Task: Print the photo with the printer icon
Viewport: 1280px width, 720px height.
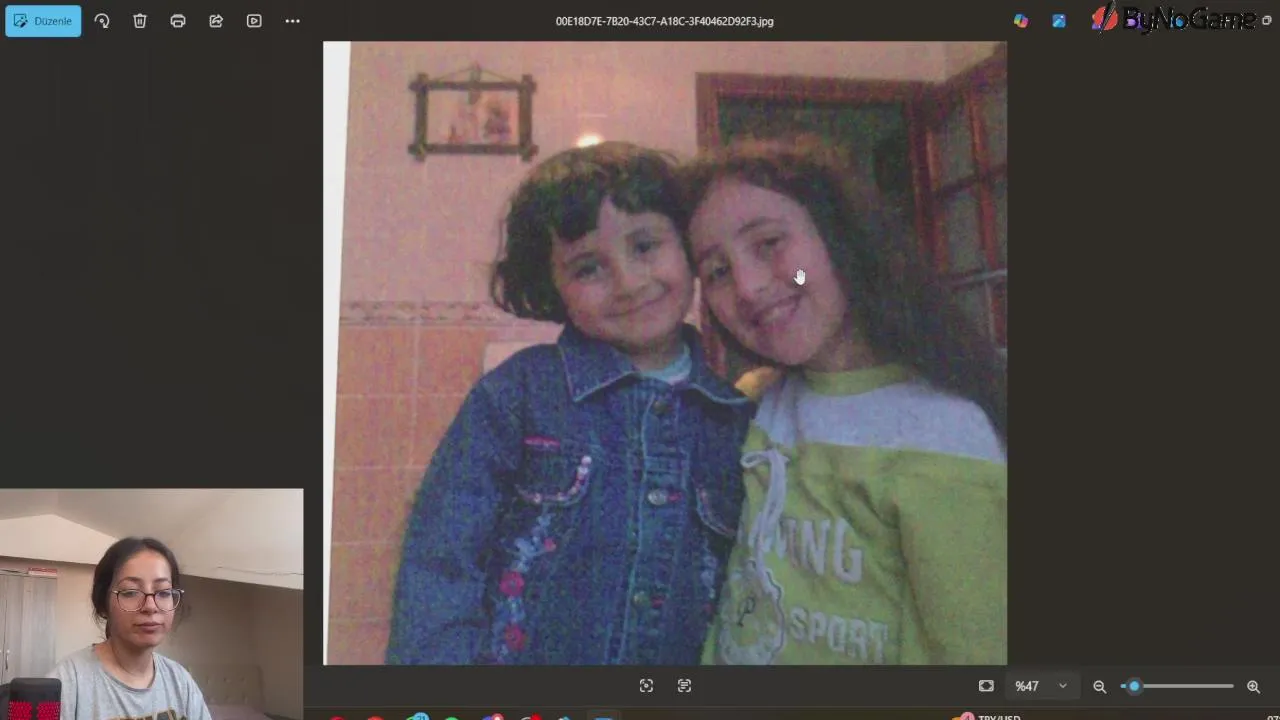Action: coord(178,21)
